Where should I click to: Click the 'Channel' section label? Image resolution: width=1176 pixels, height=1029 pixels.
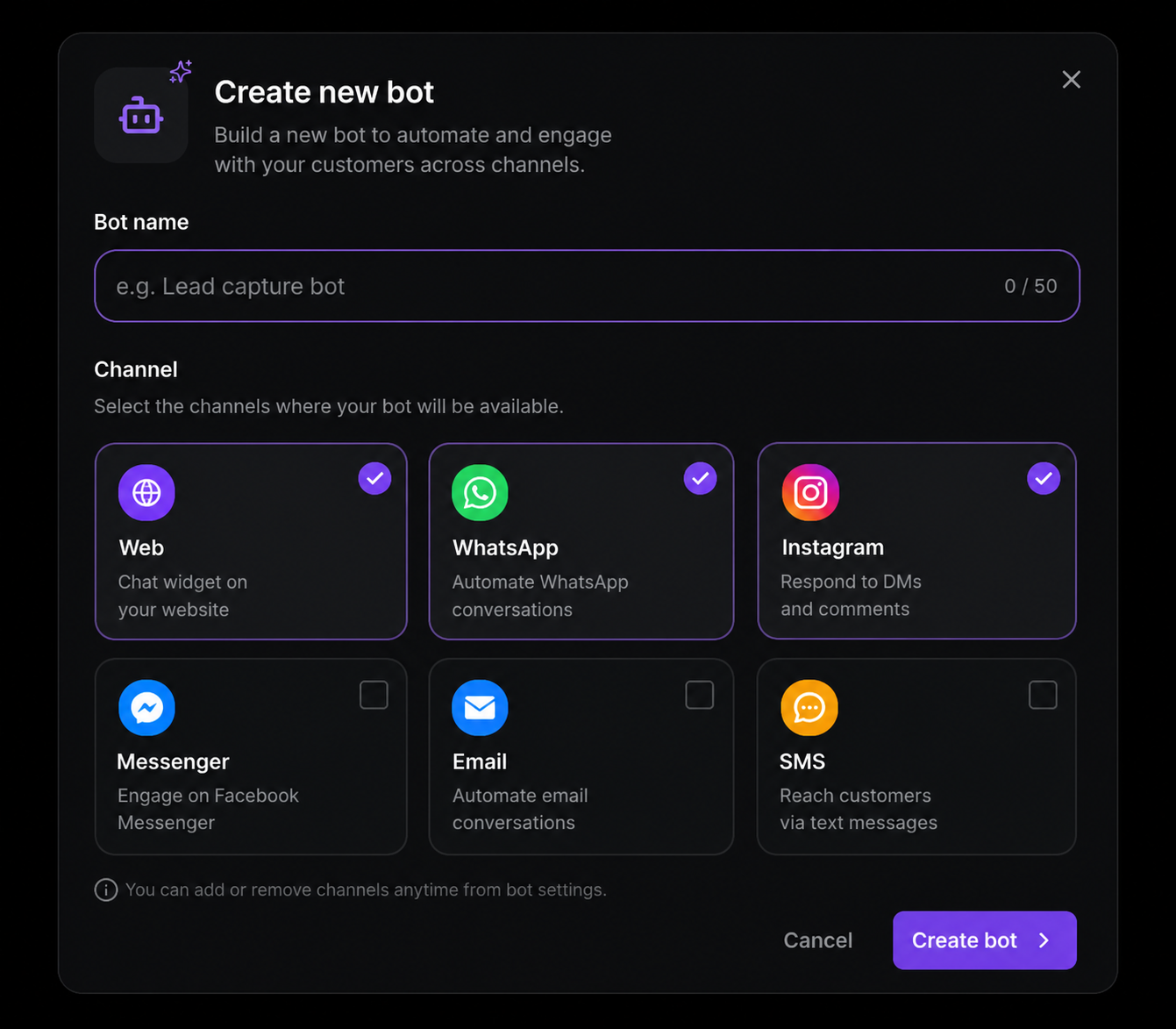tap(136, 369)
